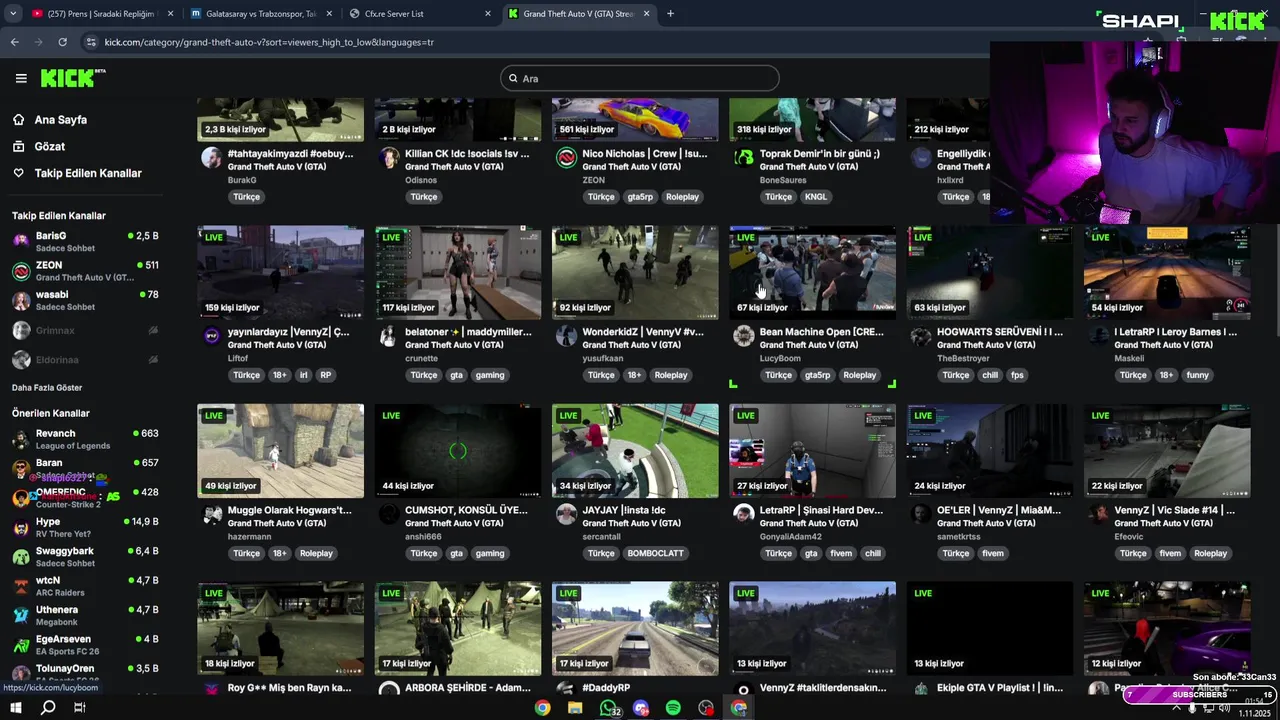Click fps tag under HOGWARTS stream
The image size is (1280, 720).
[x=1017, y=375]
